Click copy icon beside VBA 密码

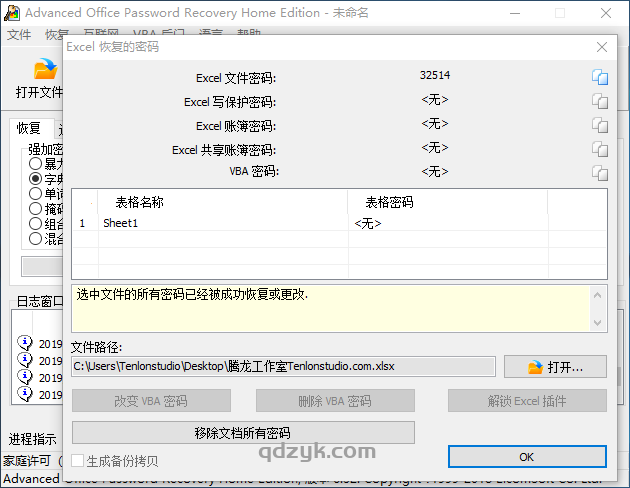(x=599, y=172)
